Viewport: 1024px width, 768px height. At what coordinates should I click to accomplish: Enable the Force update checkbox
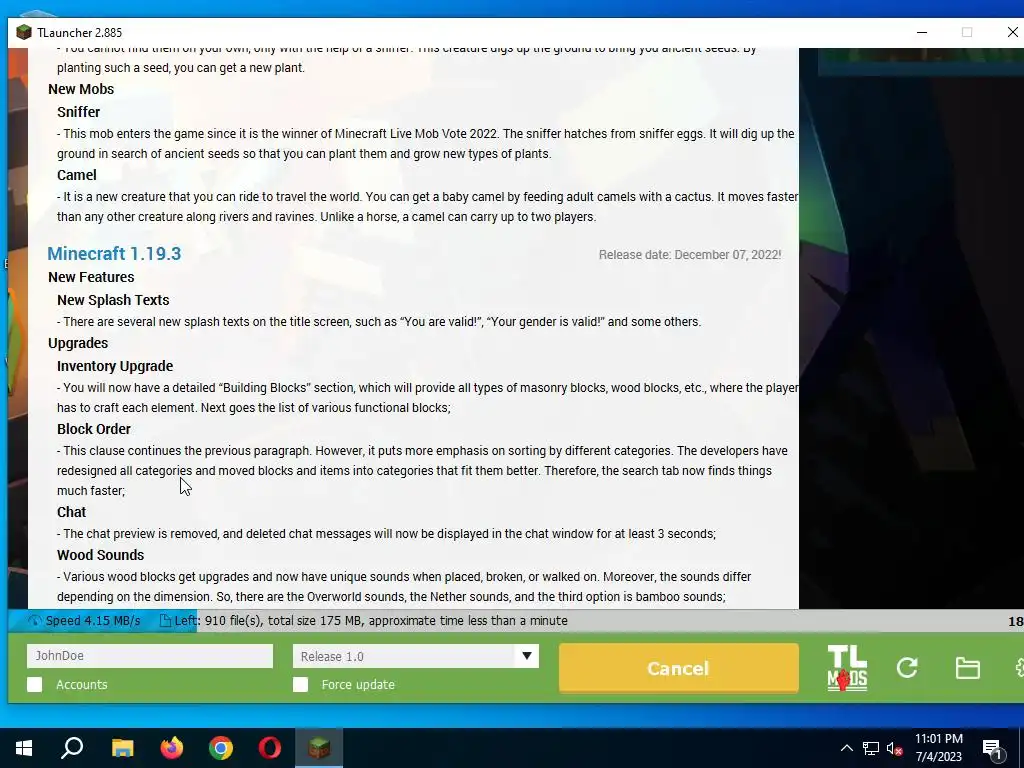[x=300, y=684]
